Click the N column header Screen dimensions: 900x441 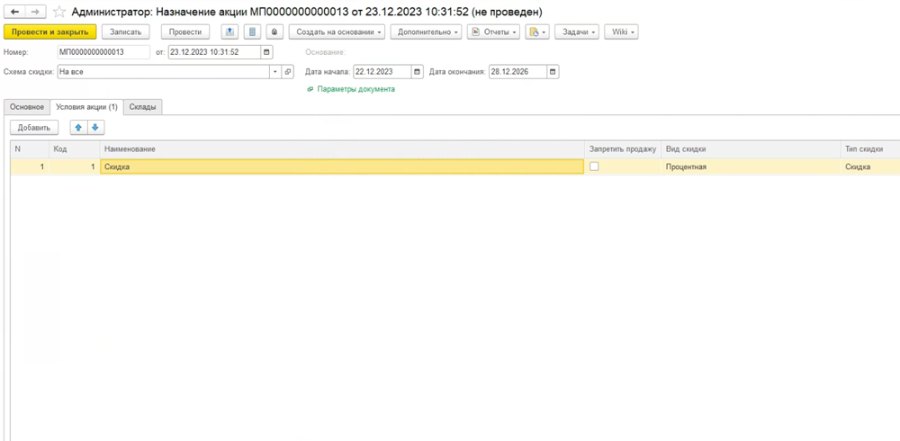click(30, 149)
